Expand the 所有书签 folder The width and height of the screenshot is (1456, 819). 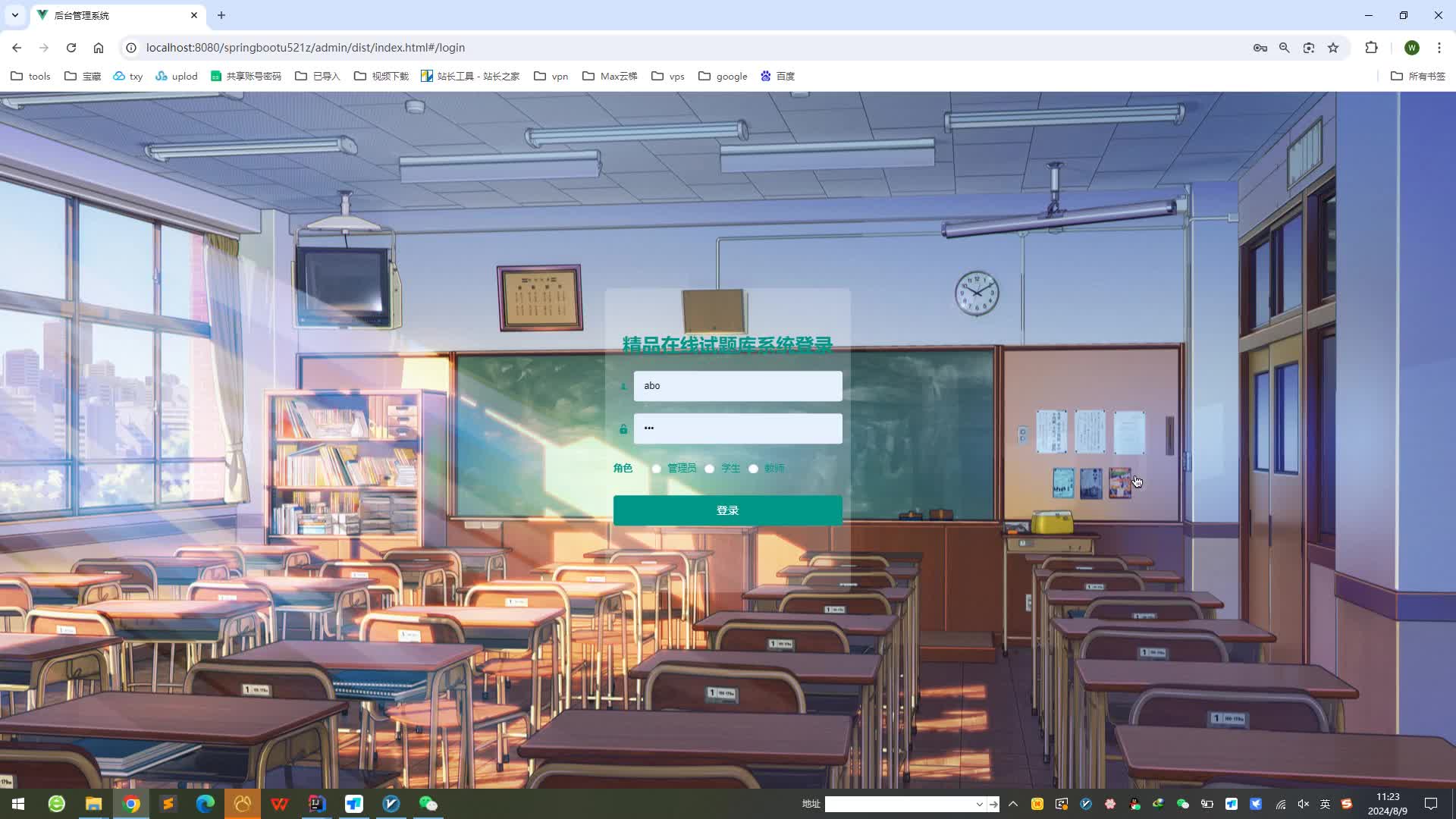(x=1418, y=76)
